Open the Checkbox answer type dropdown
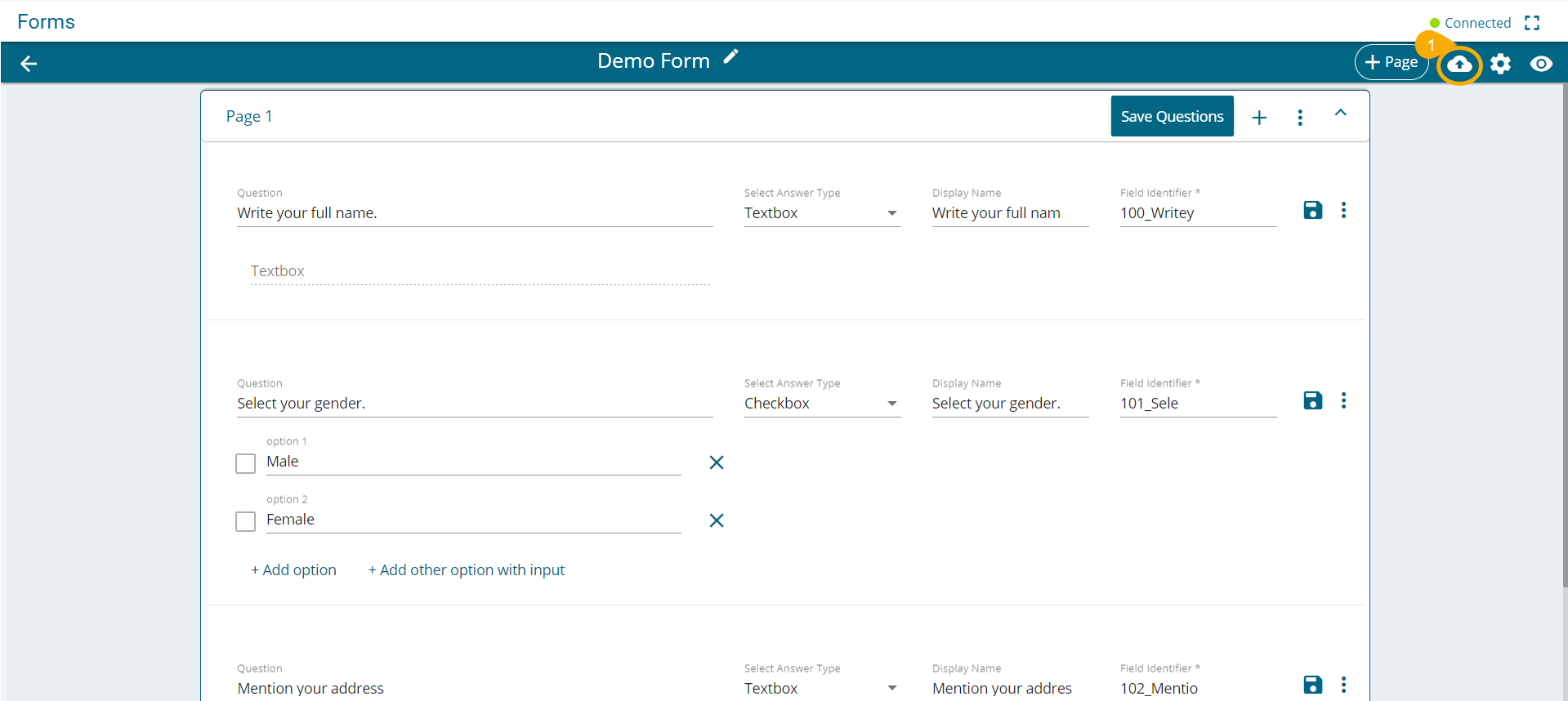This screenshot has height=701, width=1568. (x=821, y=404)
